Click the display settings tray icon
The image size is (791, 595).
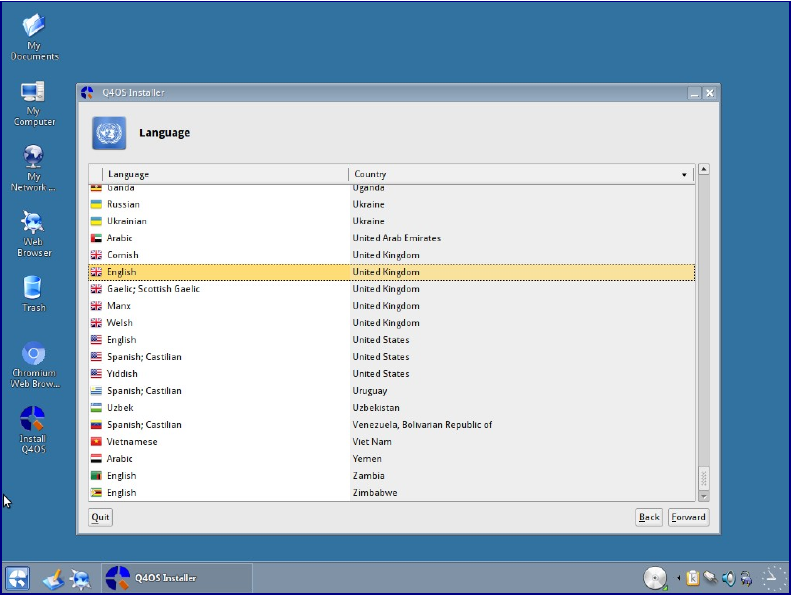tap(746, 578)
